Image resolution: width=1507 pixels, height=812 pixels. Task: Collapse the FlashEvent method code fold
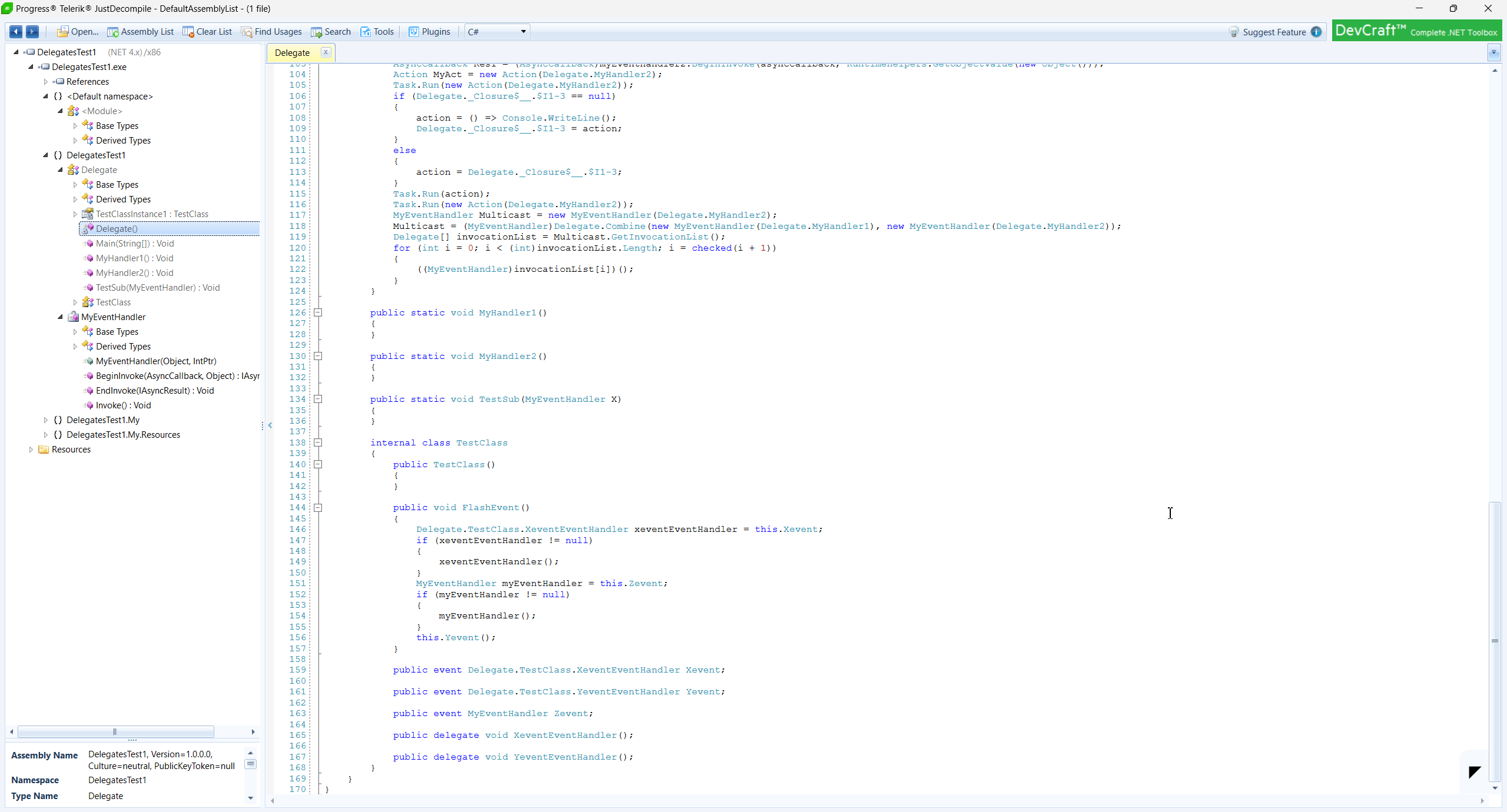pos(318,508)
